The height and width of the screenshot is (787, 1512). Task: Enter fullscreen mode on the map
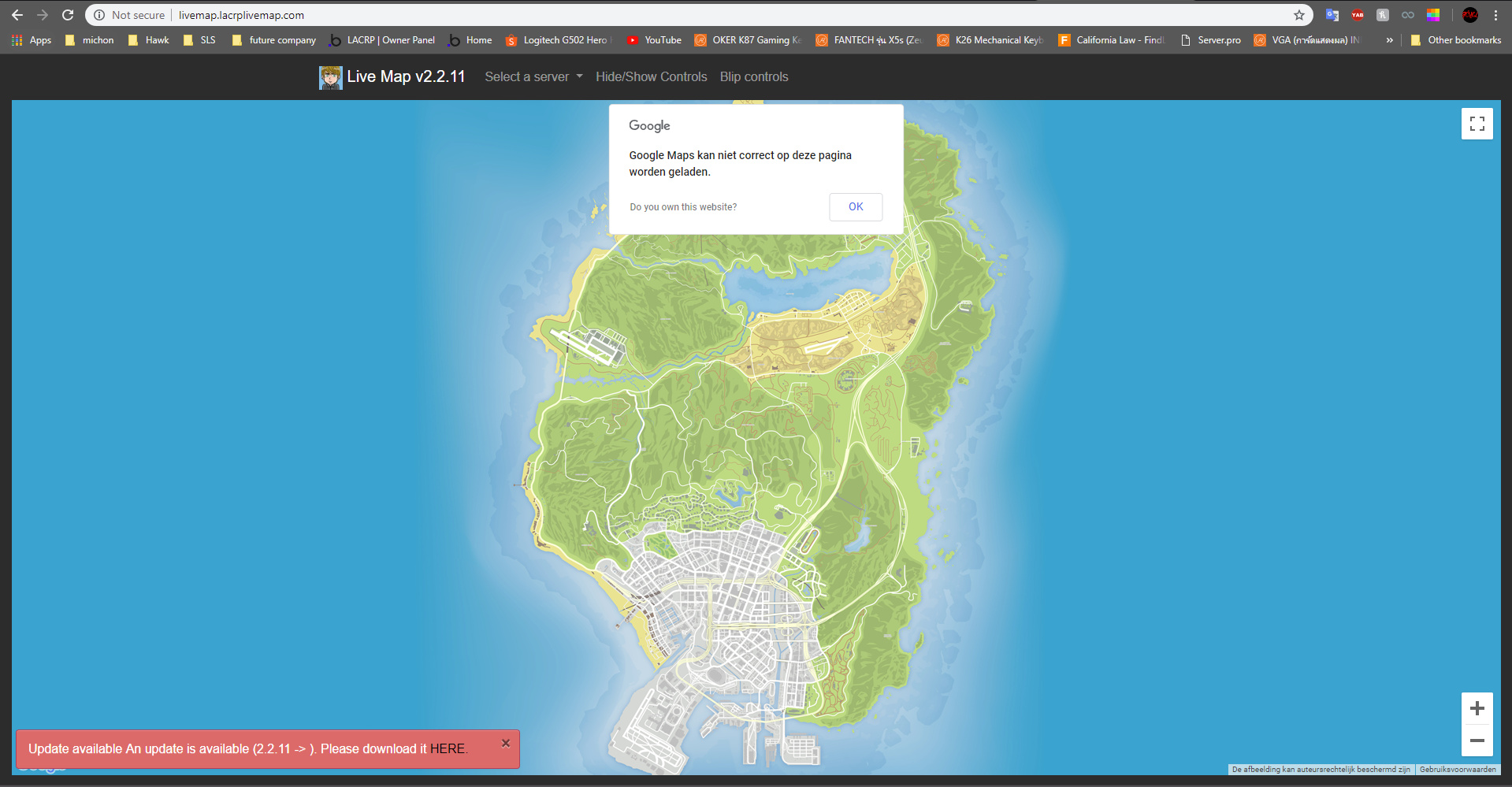pos(1477,123)
